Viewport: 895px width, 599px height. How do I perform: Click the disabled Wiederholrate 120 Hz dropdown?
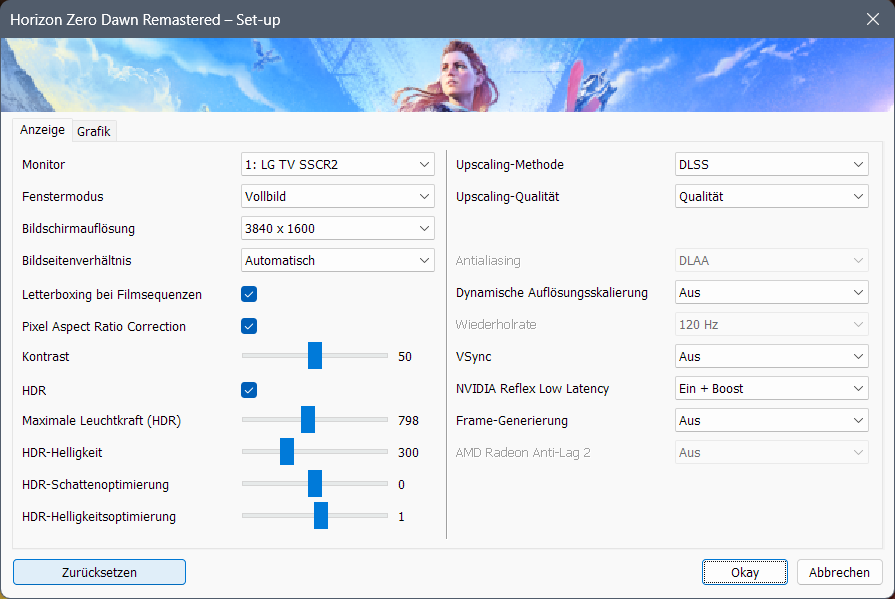[x=771, y=324]
